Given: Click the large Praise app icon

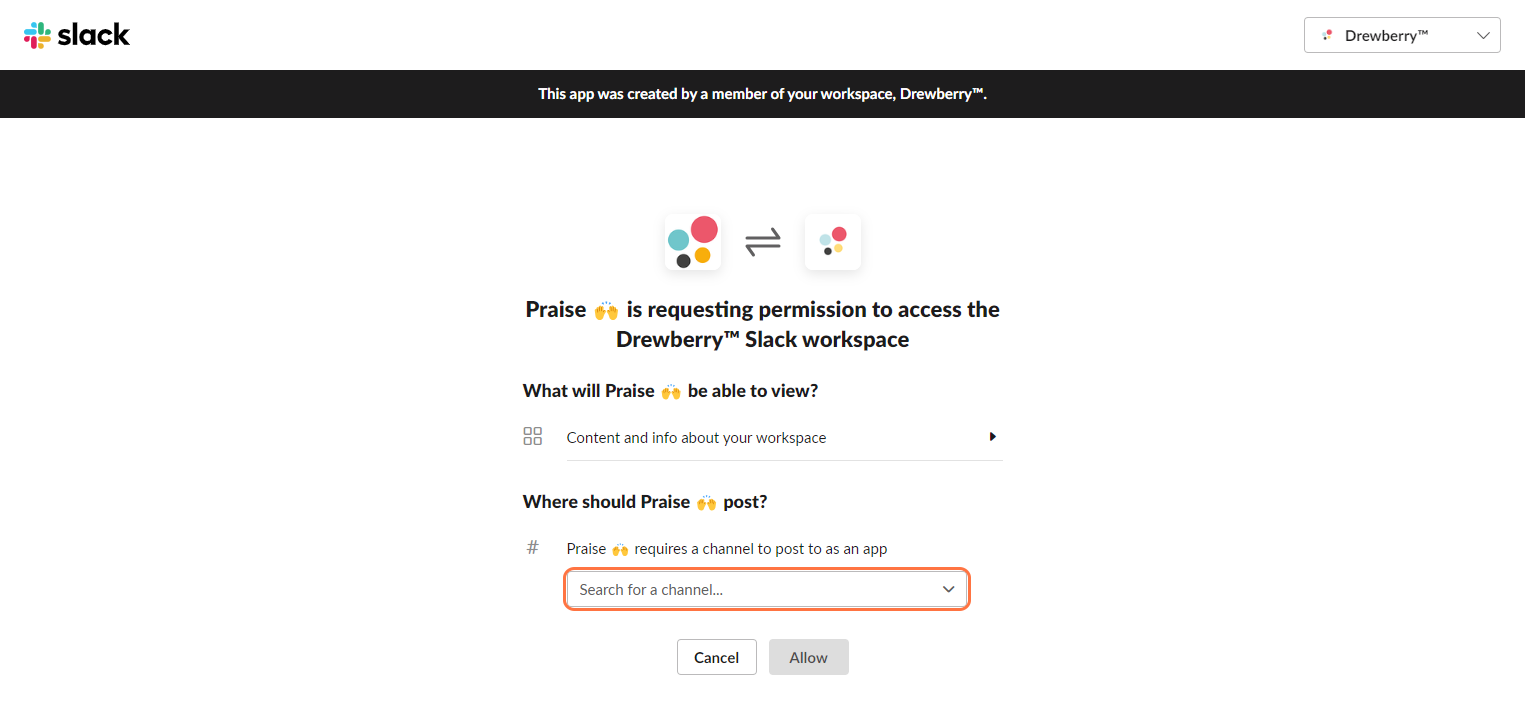Looking at the screenshot, I should (x=692, y=242).
